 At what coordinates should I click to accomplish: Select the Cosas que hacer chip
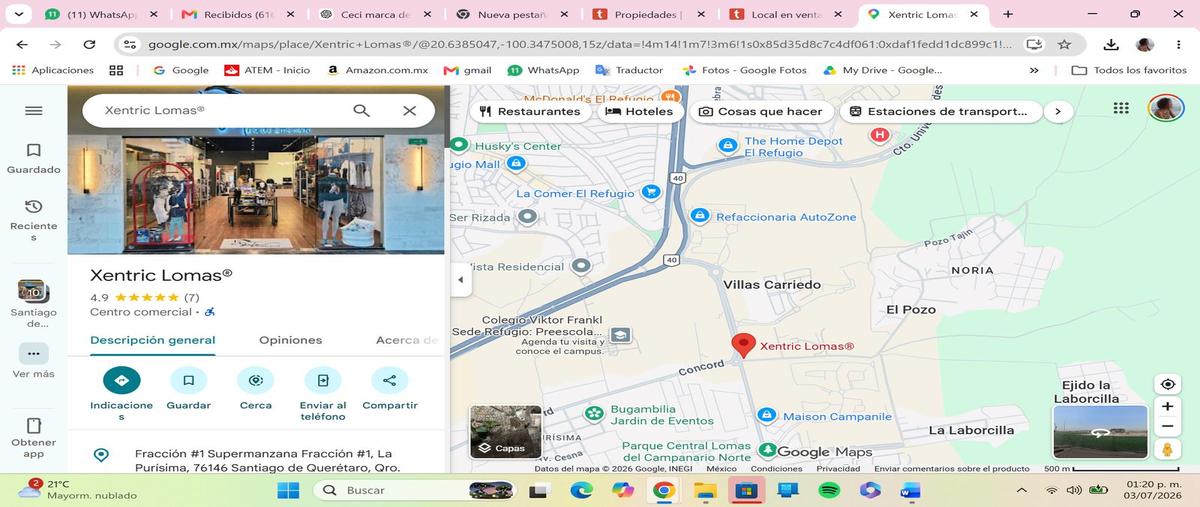click(x=760, y=111)
